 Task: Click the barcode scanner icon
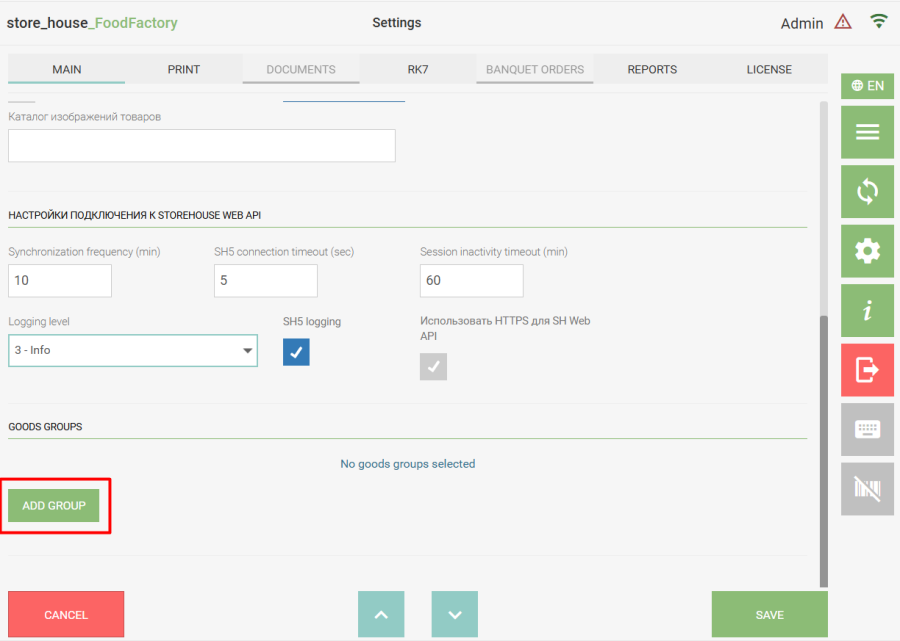[x=867, y=489]
